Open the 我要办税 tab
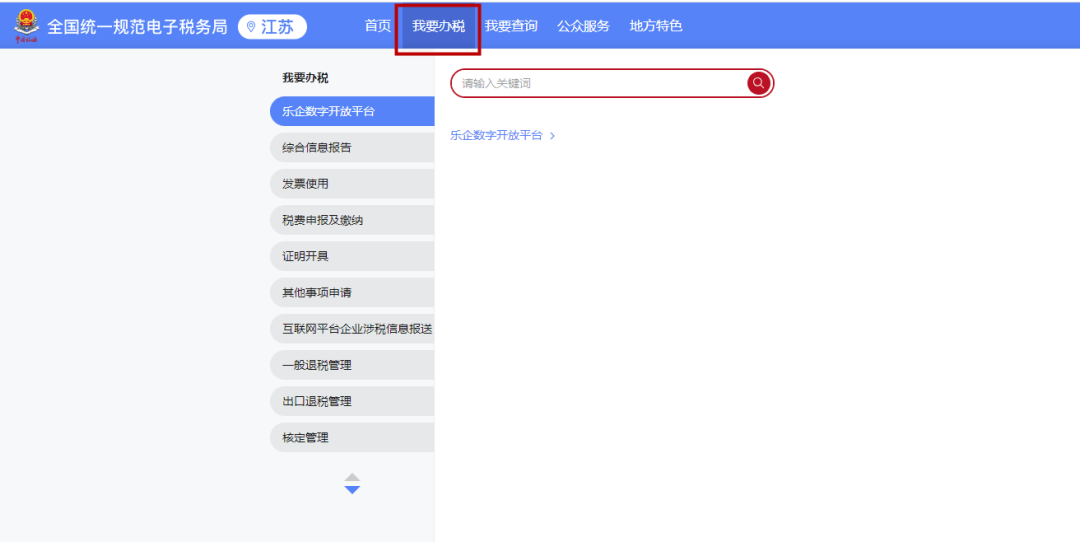 [438, 26]
